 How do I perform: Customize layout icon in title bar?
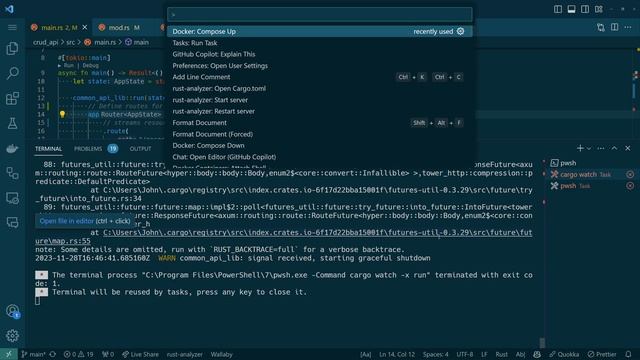[599, 9]
